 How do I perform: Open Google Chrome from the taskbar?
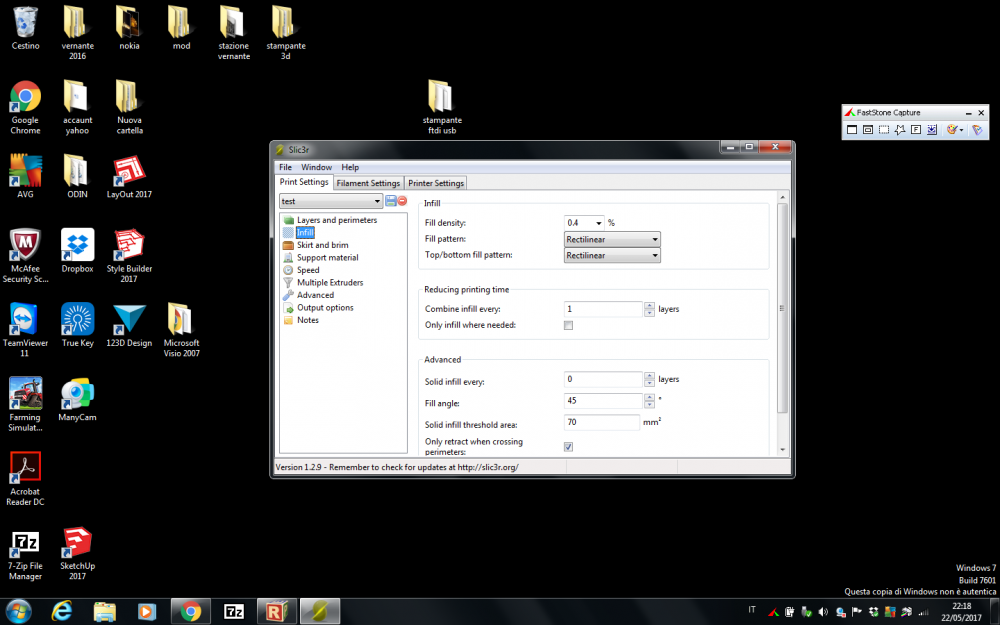point(191,610)
